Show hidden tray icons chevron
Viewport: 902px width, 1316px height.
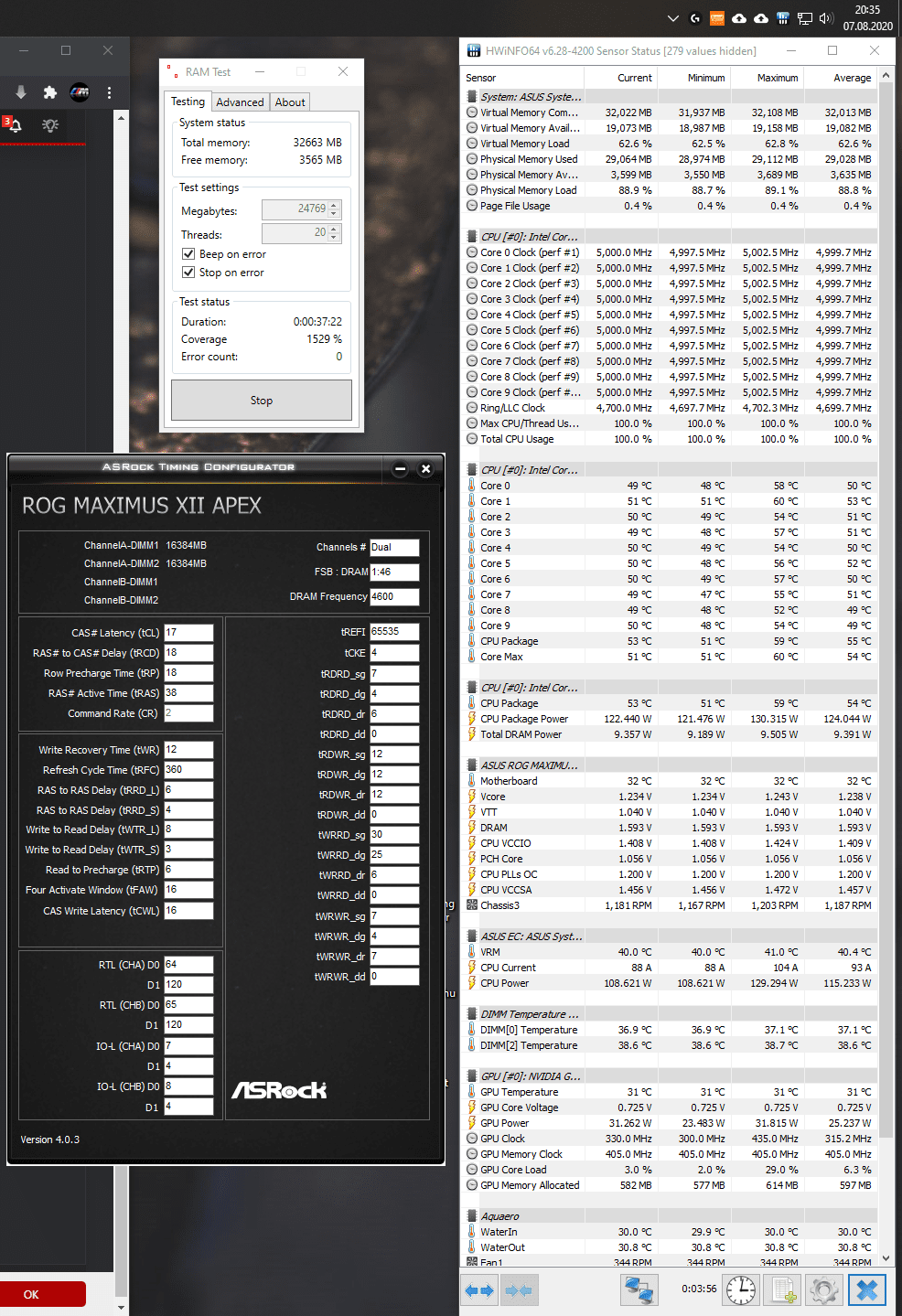click(x=673, y=18)
